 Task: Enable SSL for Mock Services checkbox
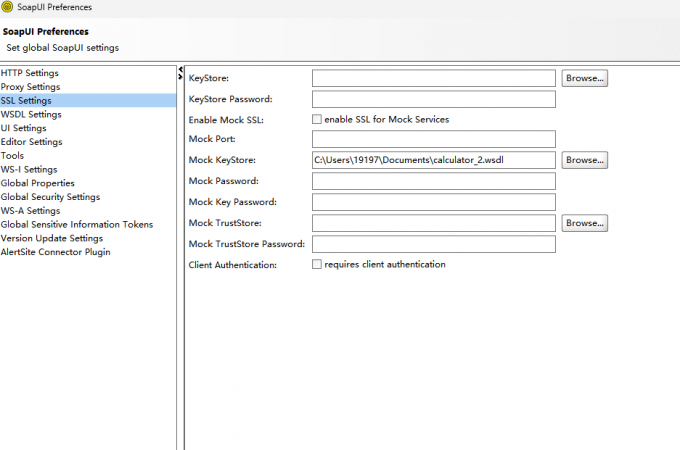click(317, 119)
